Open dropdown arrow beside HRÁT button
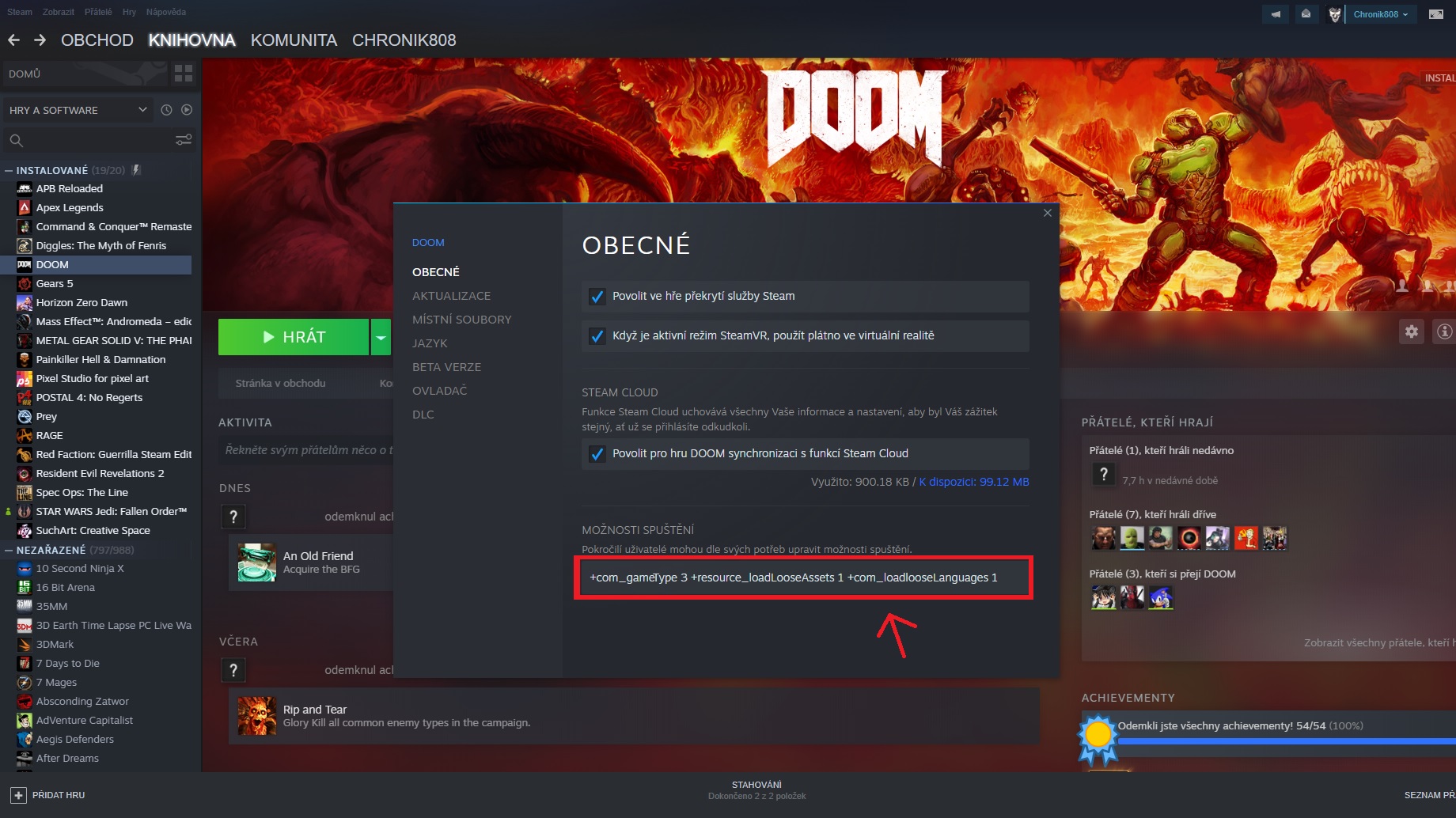1456x818 pixels. coord(381,337)
